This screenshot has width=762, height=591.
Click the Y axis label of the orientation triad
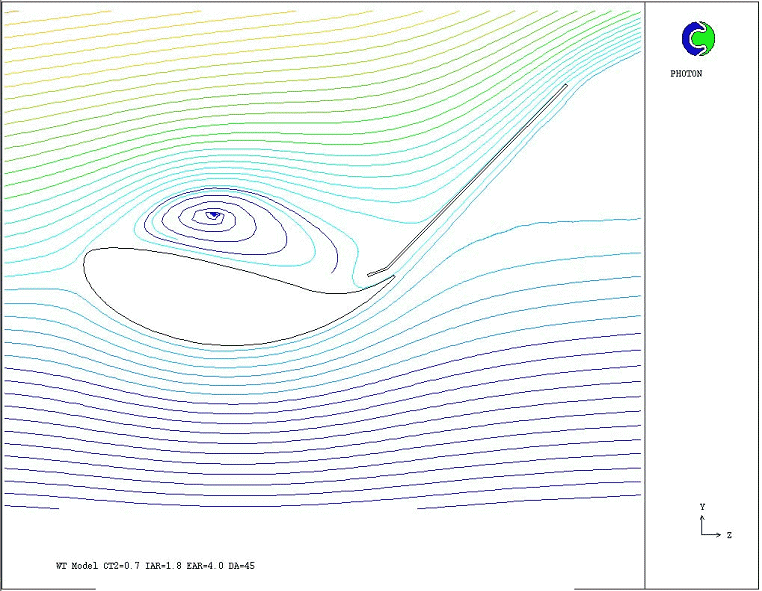pos(702,507)
